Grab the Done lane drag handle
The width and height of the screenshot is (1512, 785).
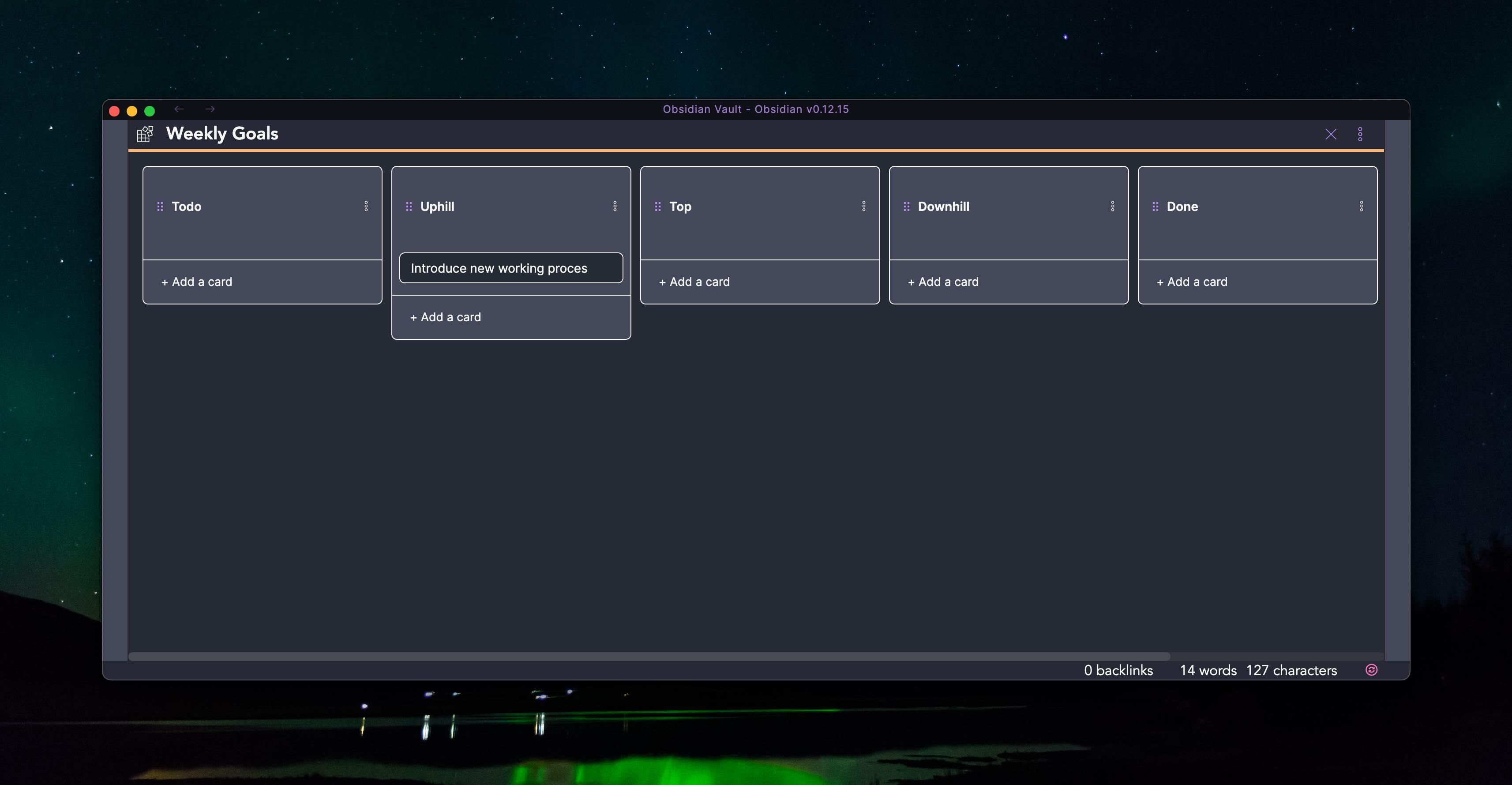(x=1155, y=206)
